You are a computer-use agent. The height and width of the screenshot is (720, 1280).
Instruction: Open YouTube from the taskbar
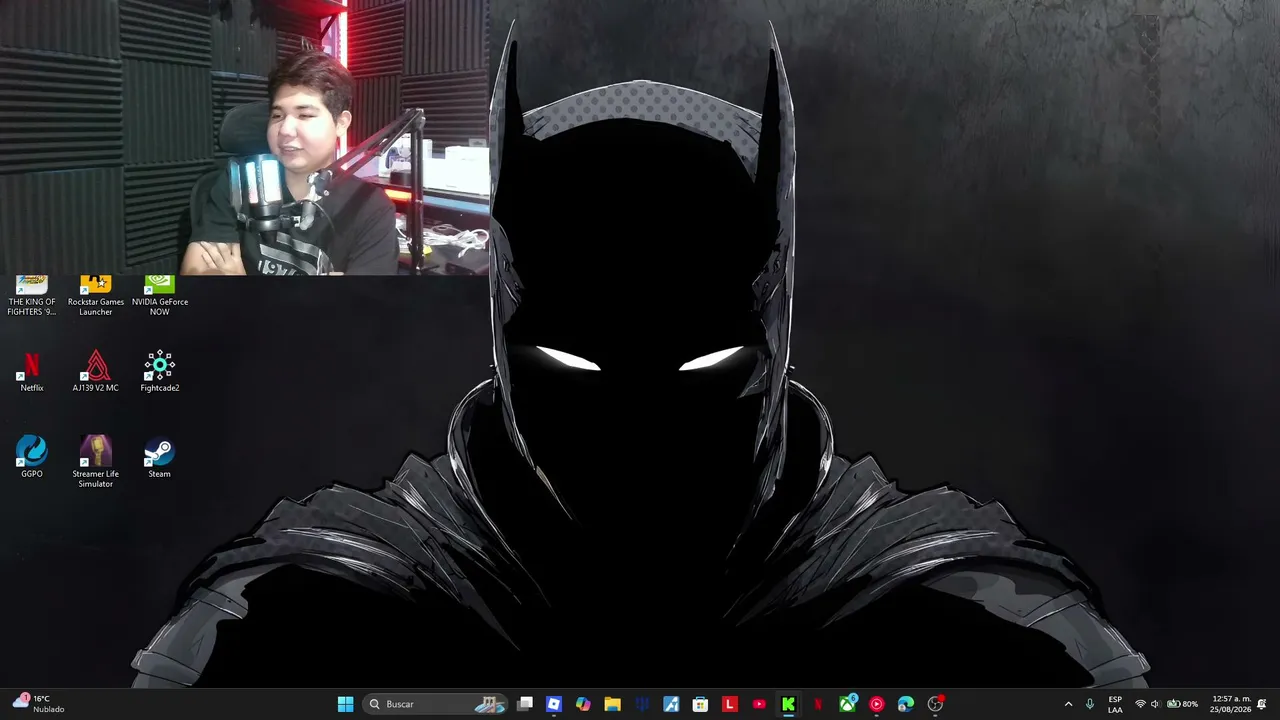click(759, 704)
